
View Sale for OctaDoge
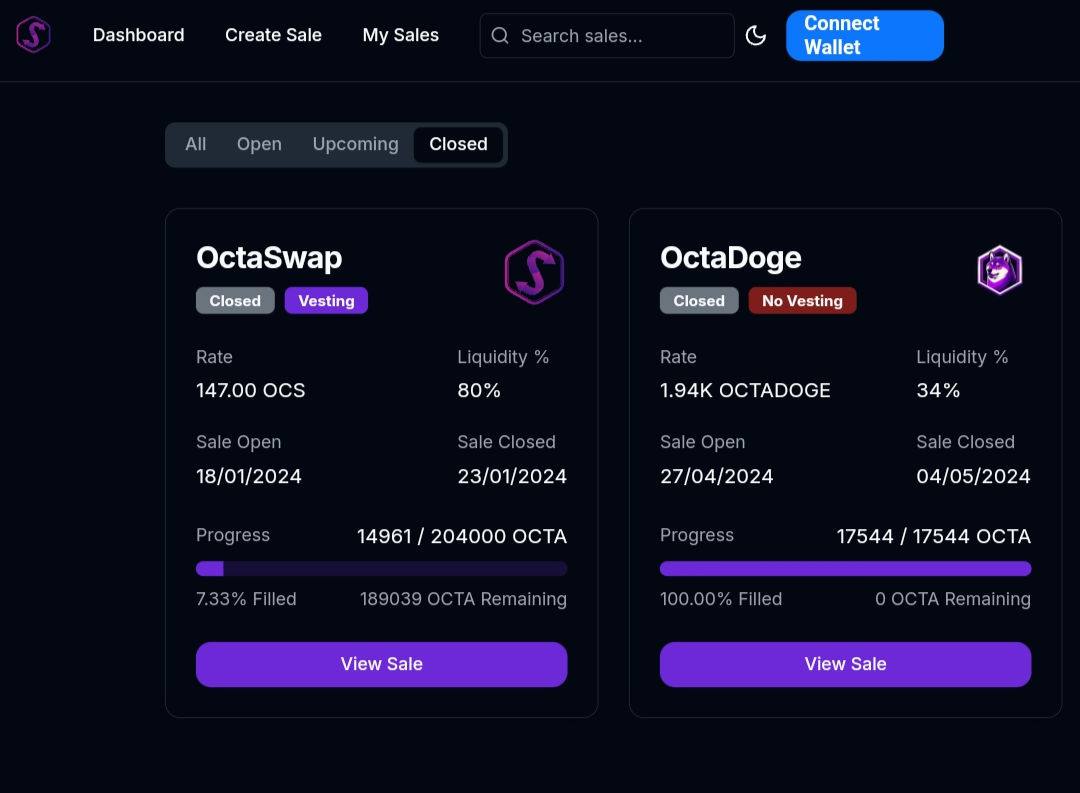[845, 664]
